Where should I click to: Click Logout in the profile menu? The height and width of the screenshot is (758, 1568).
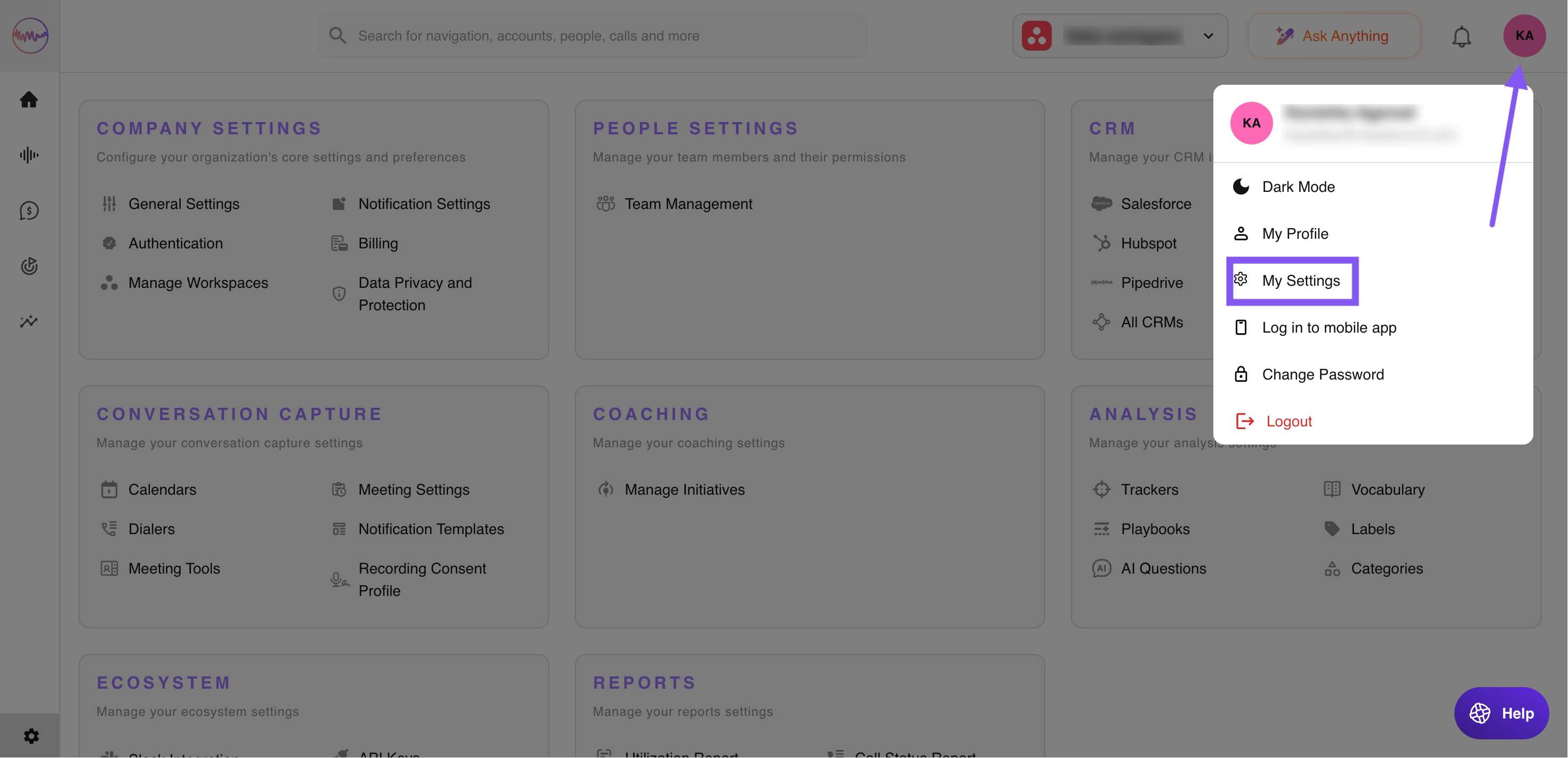click(x=1288, y=421)
